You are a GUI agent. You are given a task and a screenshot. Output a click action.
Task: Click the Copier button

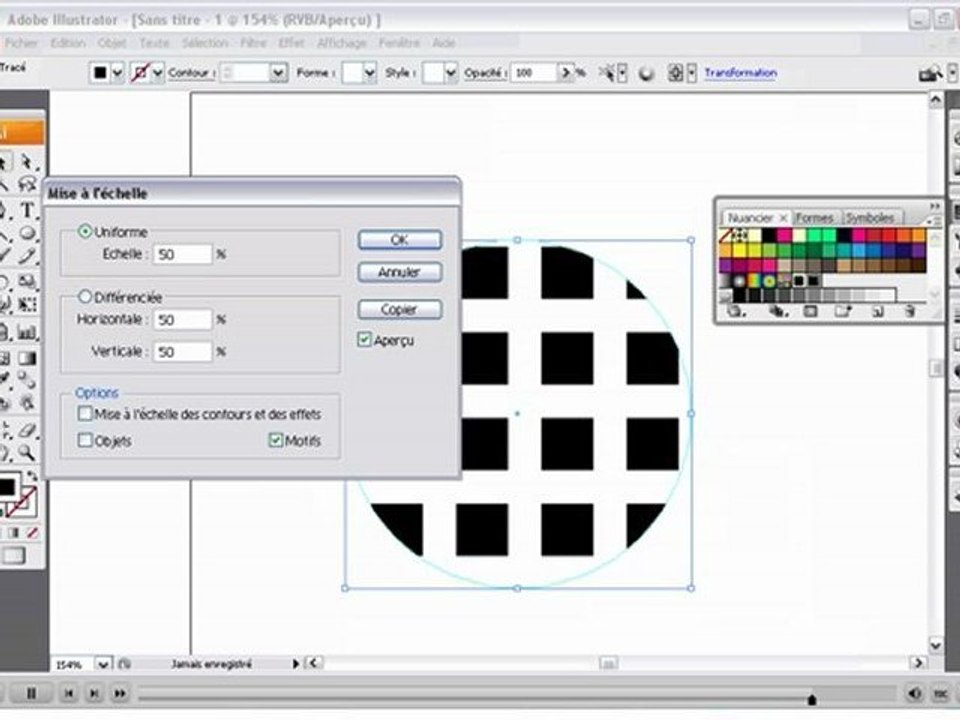point(400,310)
